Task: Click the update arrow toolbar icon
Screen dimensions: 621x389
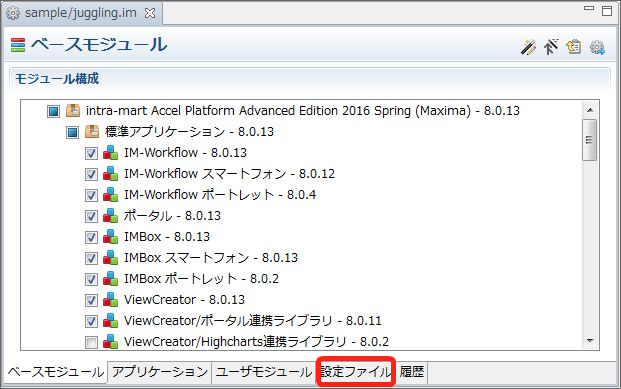Action: pos(551,47)
